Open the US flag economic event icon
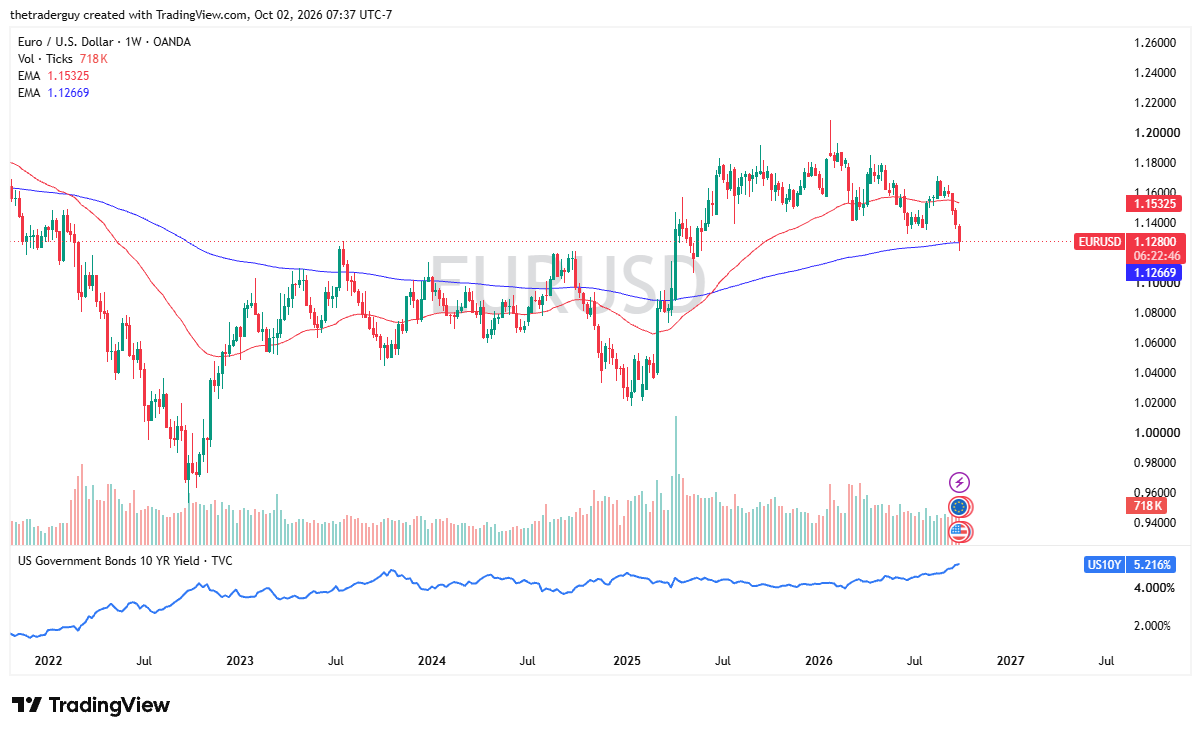This screenshot has height=735, width=1201. [959, 531]
